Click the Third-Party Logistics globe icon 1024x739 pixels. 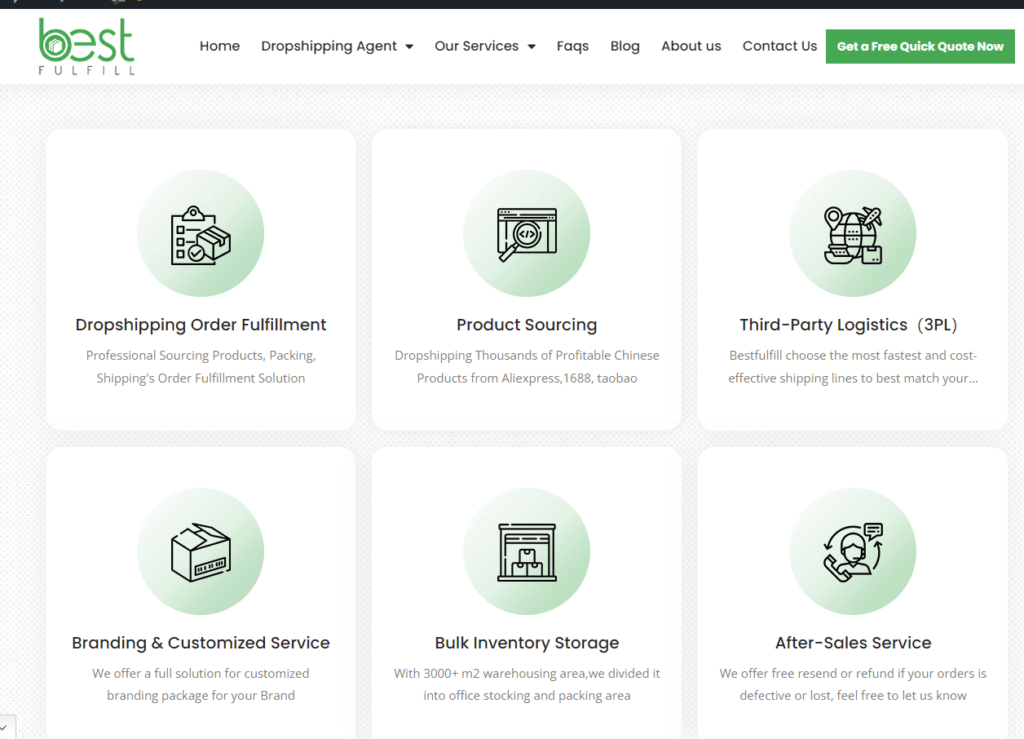click(x=853, y=235)
